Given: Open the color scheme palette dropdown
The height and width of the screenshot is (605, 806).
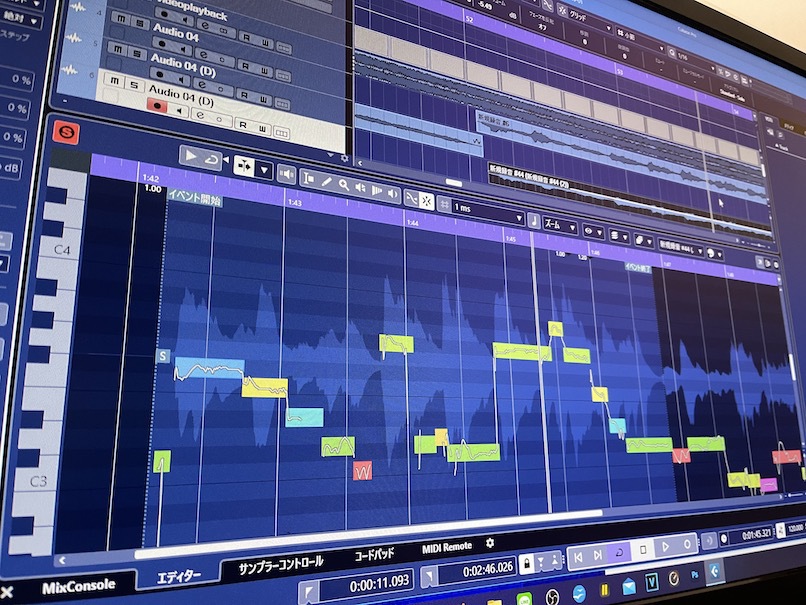Looking at the screenshot, I should (x=644, y=241).
